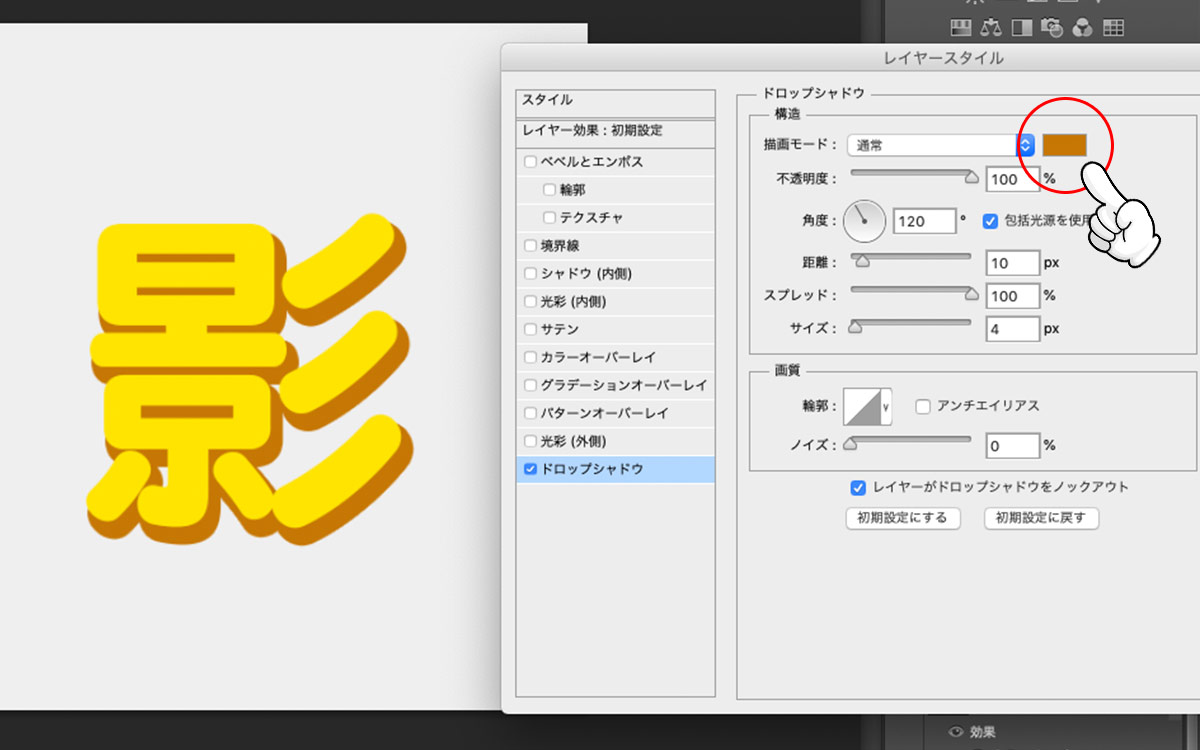Click the Color Balance scales icon
This screenshot has width=1200, height=750.
tap(991, 27)
